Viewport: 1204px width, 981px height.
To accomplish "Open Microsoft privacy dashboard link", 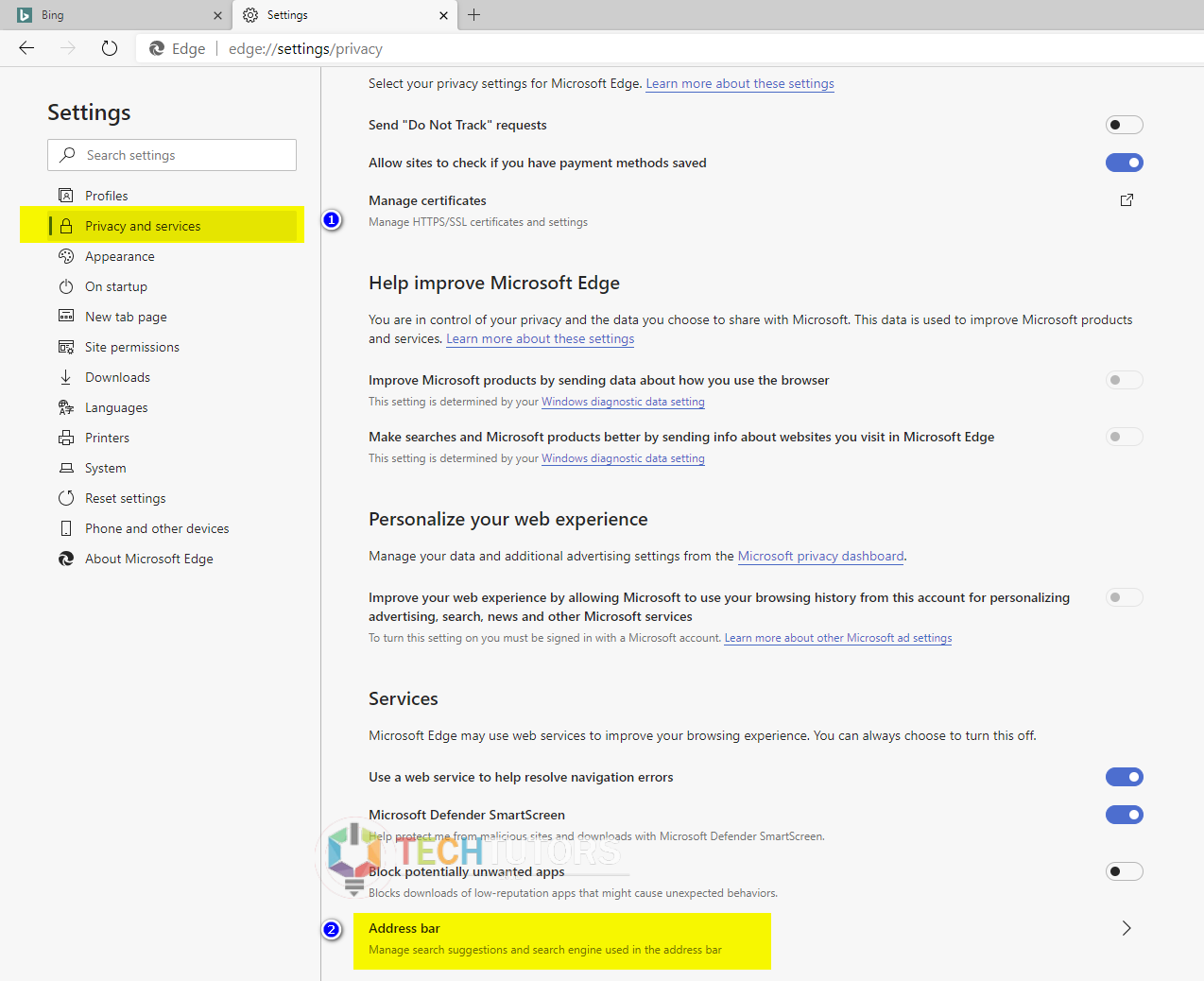I will click(820, 556).
